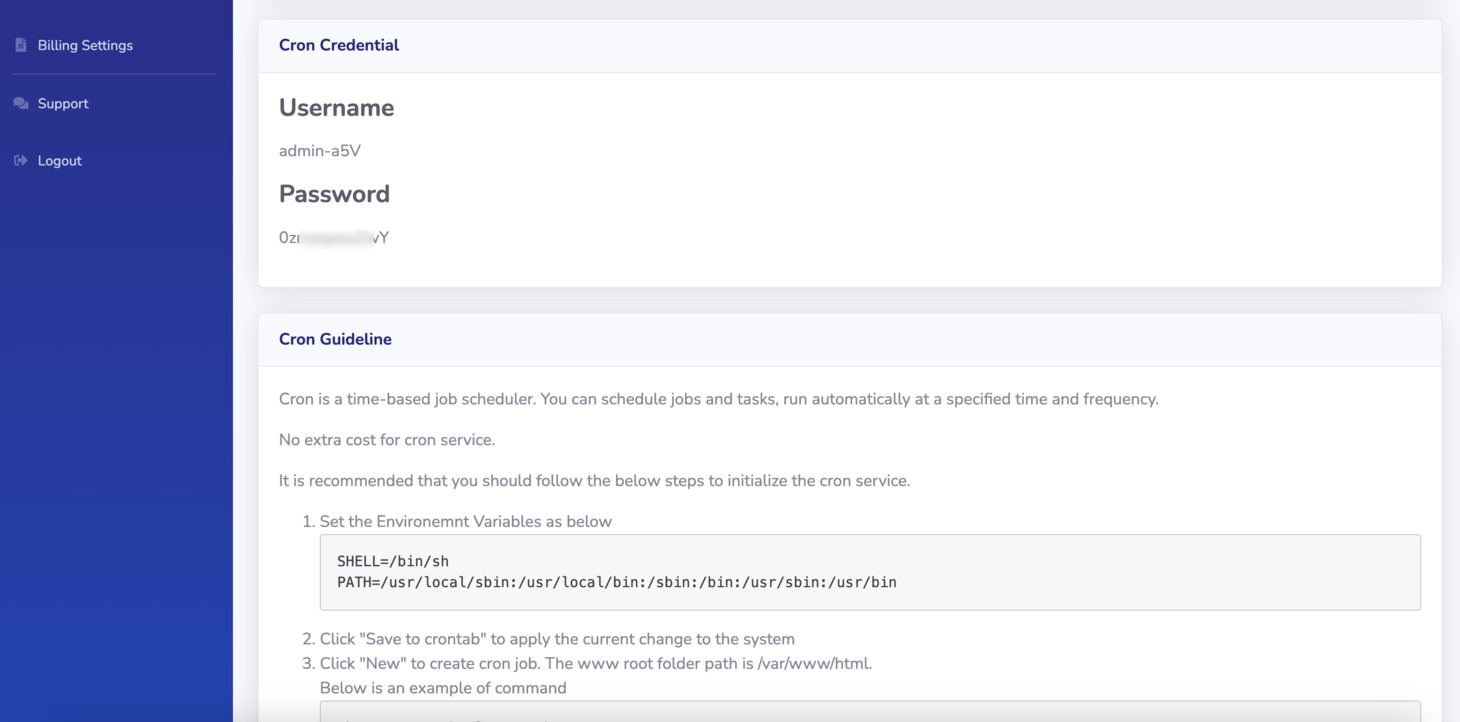The width and height of the screenshot is (1460, 722).
Task: Click the PATH=/usr/local/sbin code line
Action: pos(617,582)
